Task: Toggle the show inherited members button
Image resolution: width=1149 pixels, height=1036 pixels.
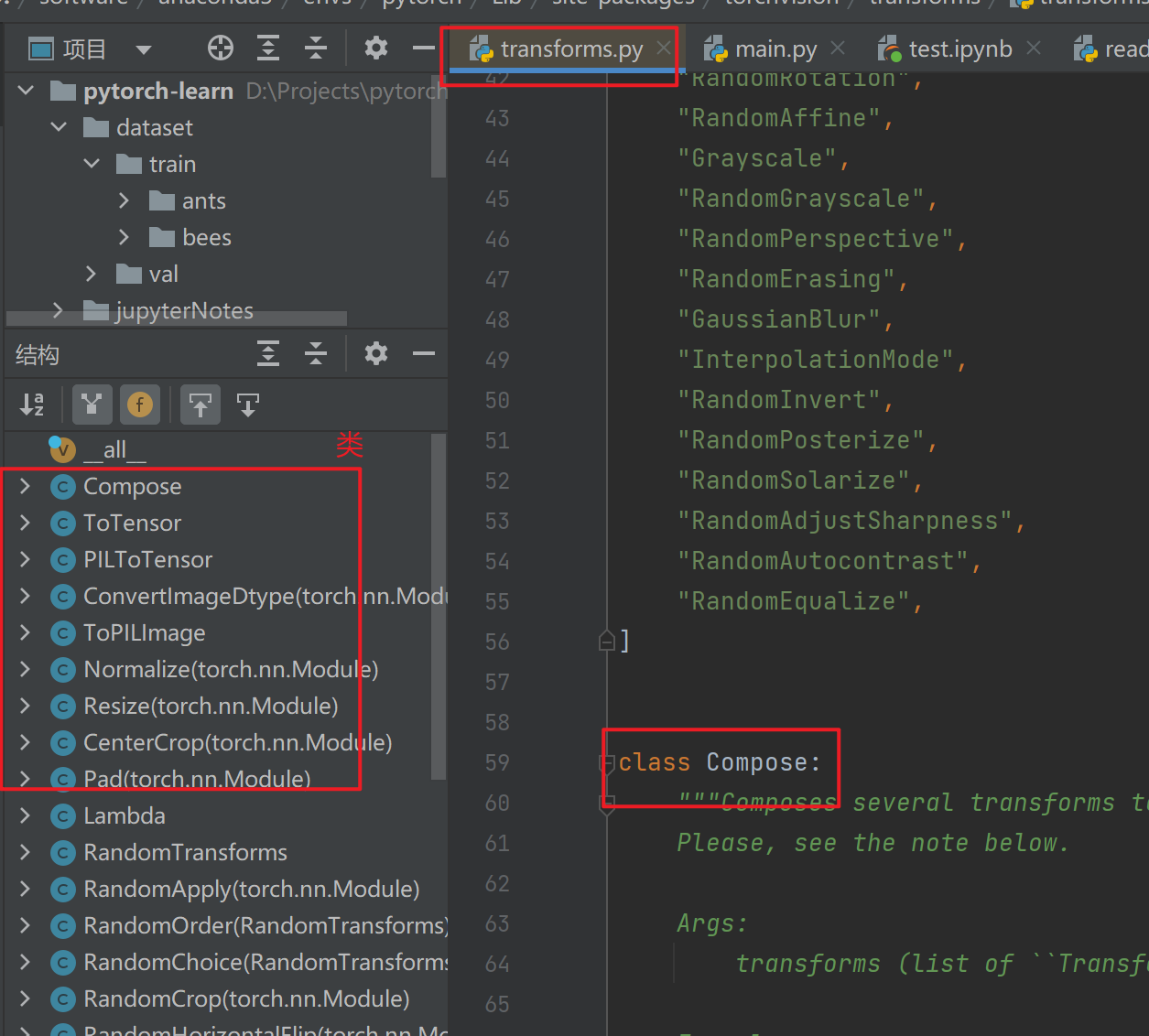Action: pyautogui.click(x=92, y=405)
